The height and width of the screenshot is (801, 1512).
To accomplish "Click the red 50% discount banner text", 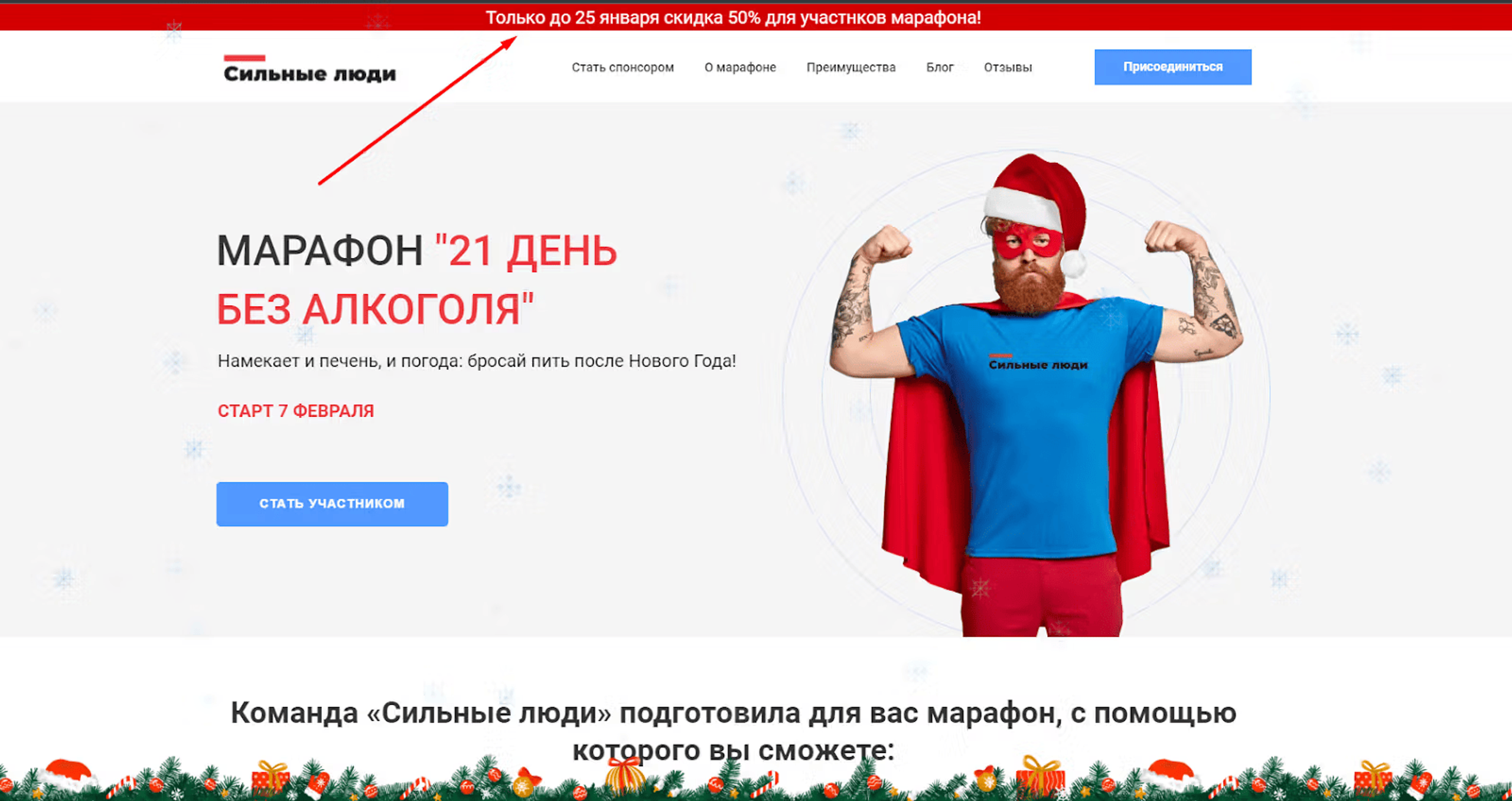I will [733, 18].
